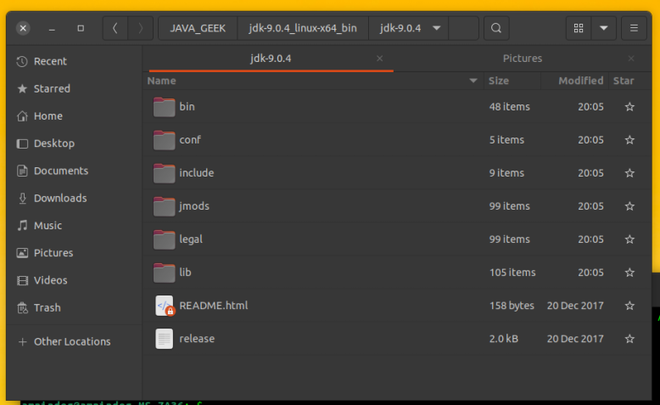Open jdk-9.0.4 path dropdown arrow
The image size is (660, 405).
pos(436,28)
